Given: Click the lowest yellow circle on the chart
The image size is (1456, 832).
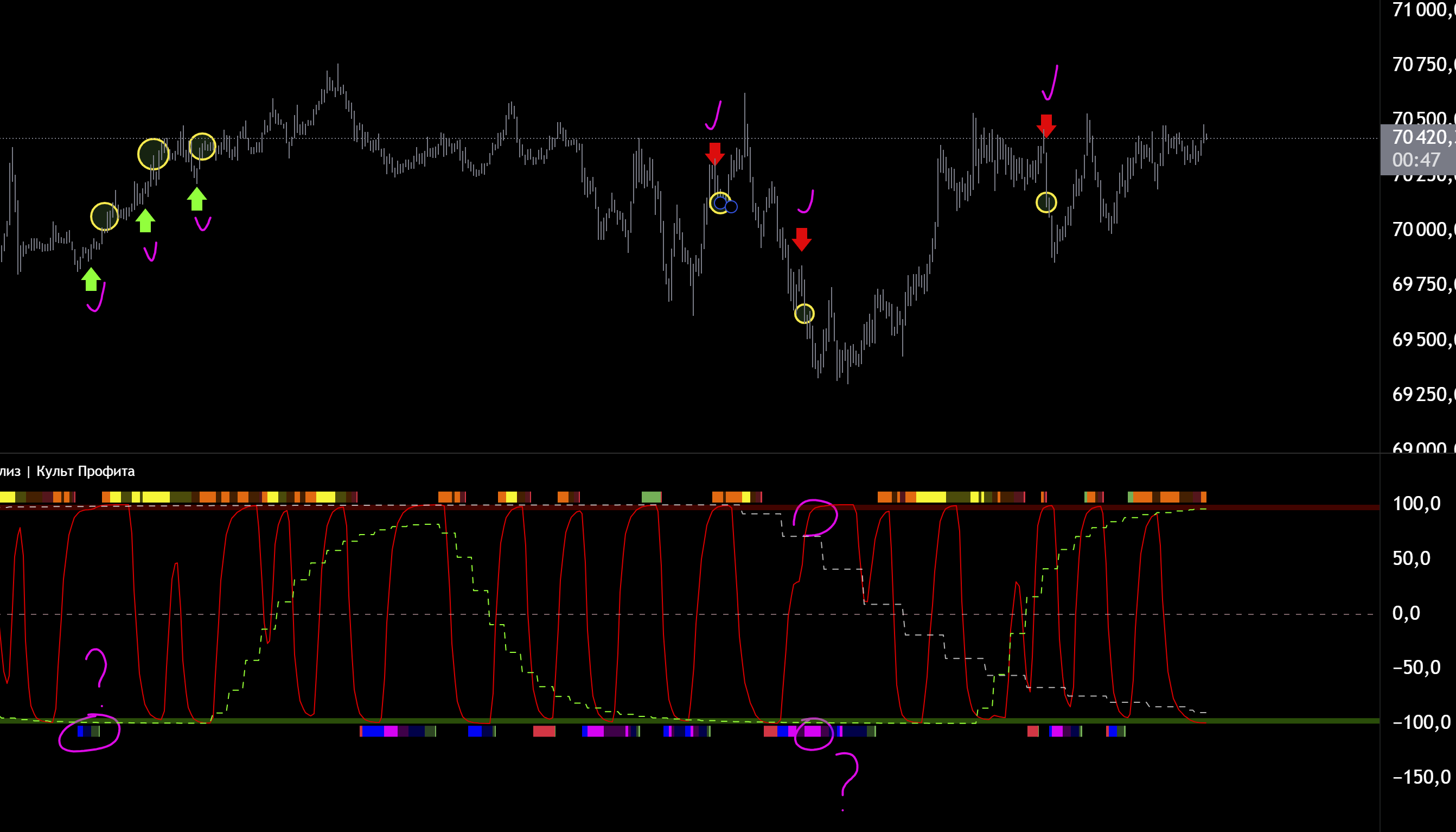Looking at the screenshot, I should (x=804, y=313).
